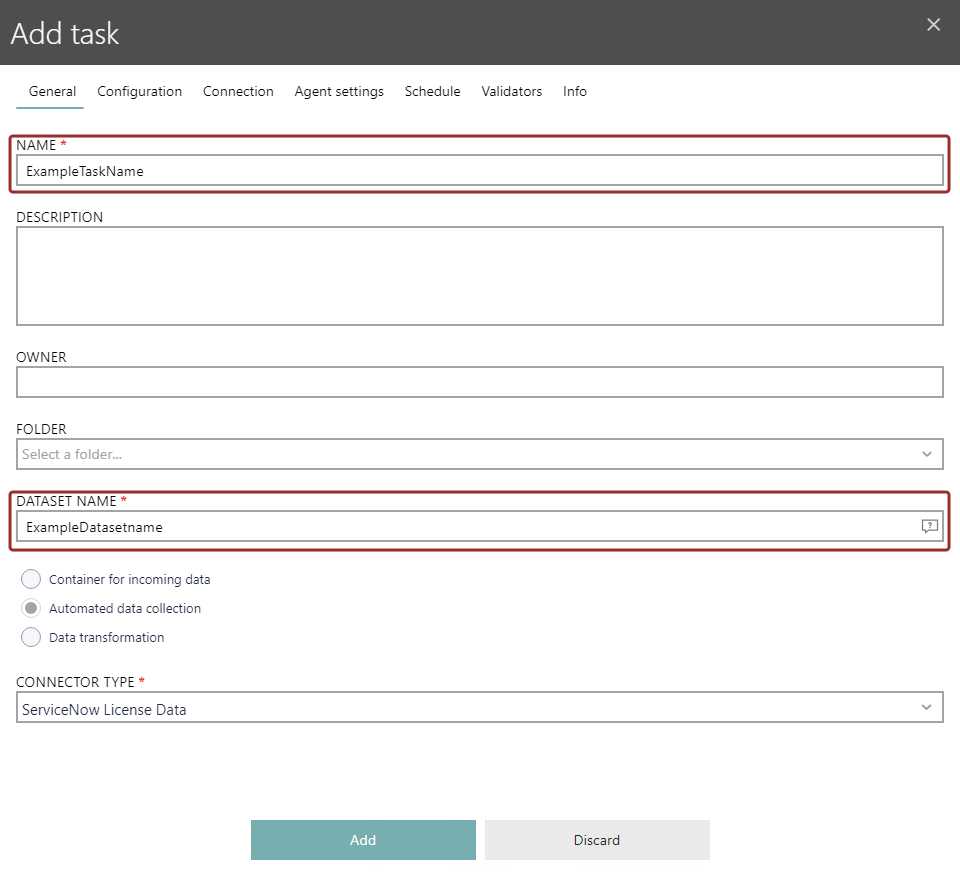Select Data transformation as task type
Image resolution: width=960 pixels, height=876 pixels.
coord(30,637)
